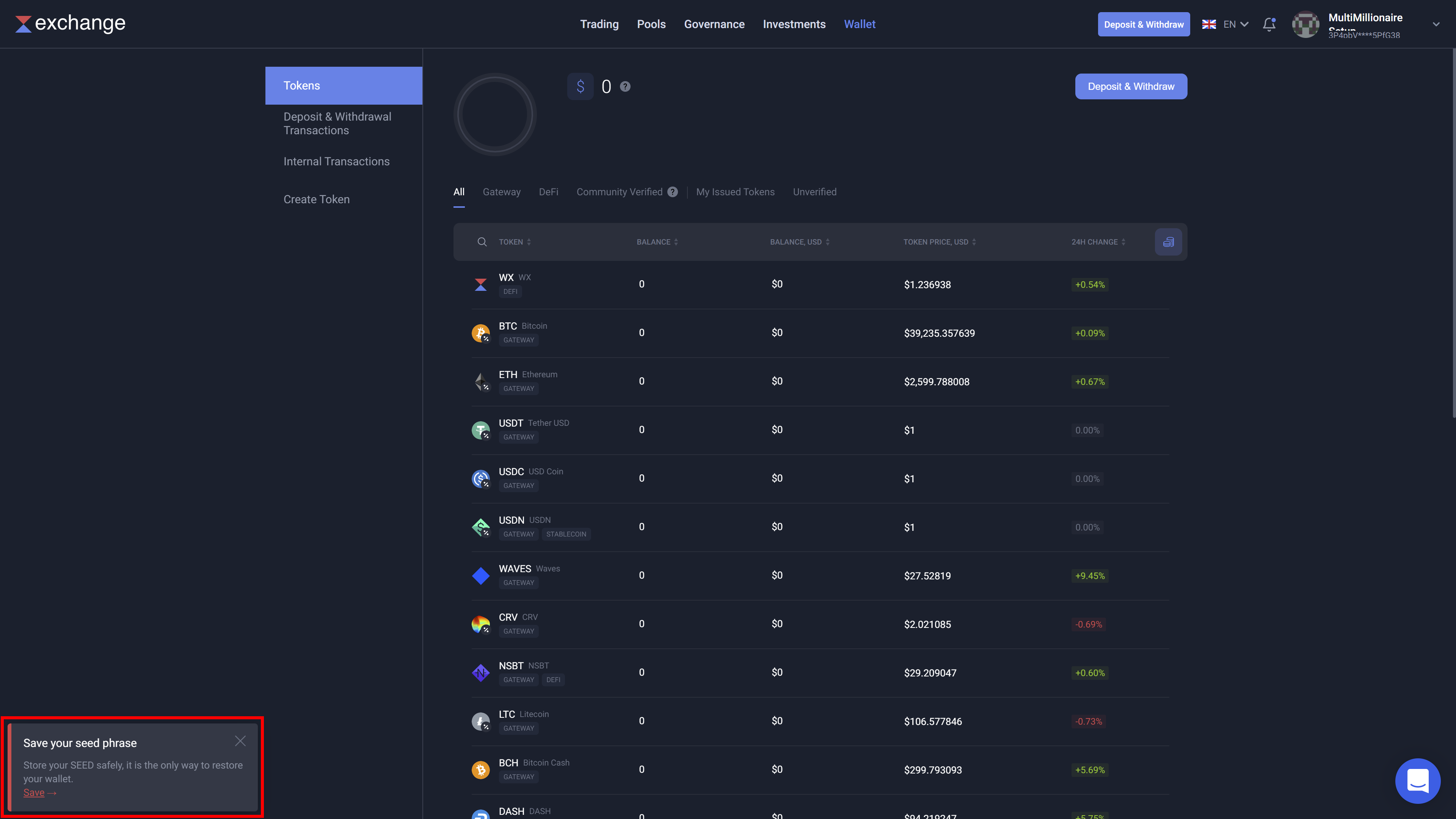Viewport: 1456px width, 819px height.
Task: Switch to the Gateway tab
Action: coord(501,191)
